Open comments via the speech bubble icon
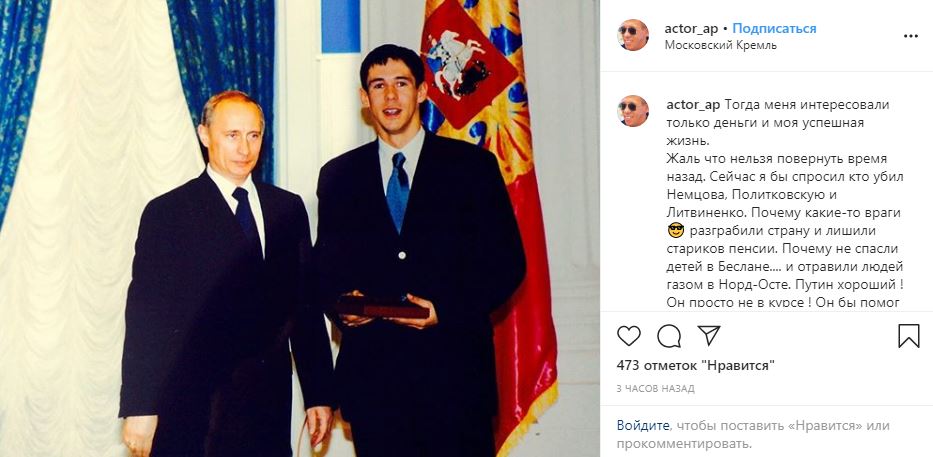933x457 pixels. coord(669,336)
